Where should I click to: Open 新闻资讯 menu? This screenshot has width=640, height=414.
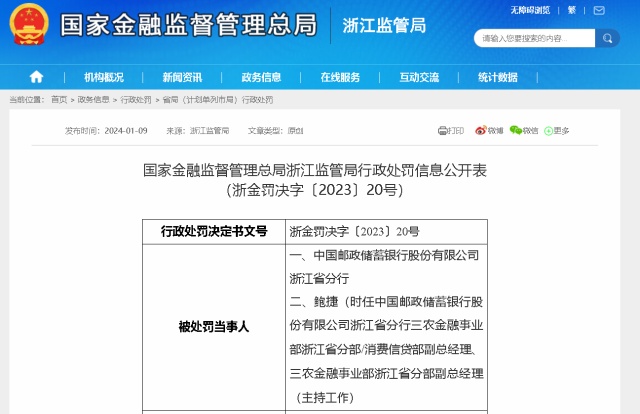[182, 77]
